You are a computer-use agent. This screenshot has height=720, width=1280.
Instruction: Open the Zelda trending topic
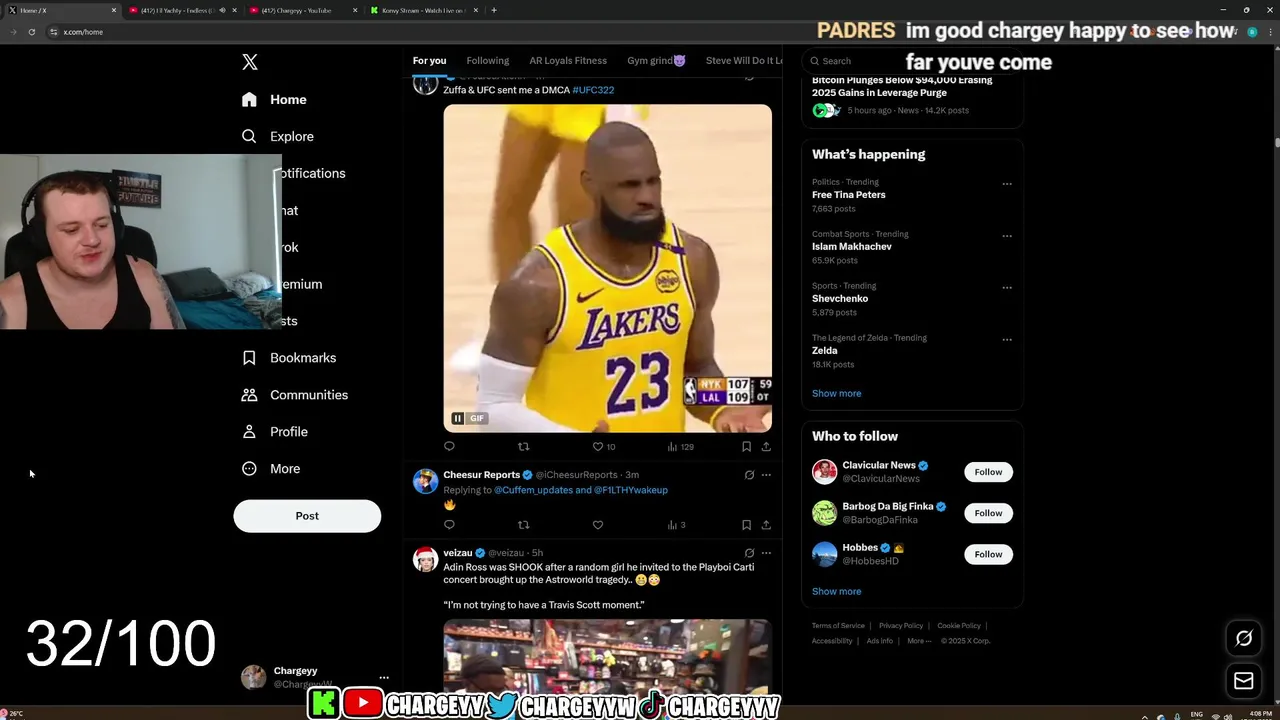[825, 351]
